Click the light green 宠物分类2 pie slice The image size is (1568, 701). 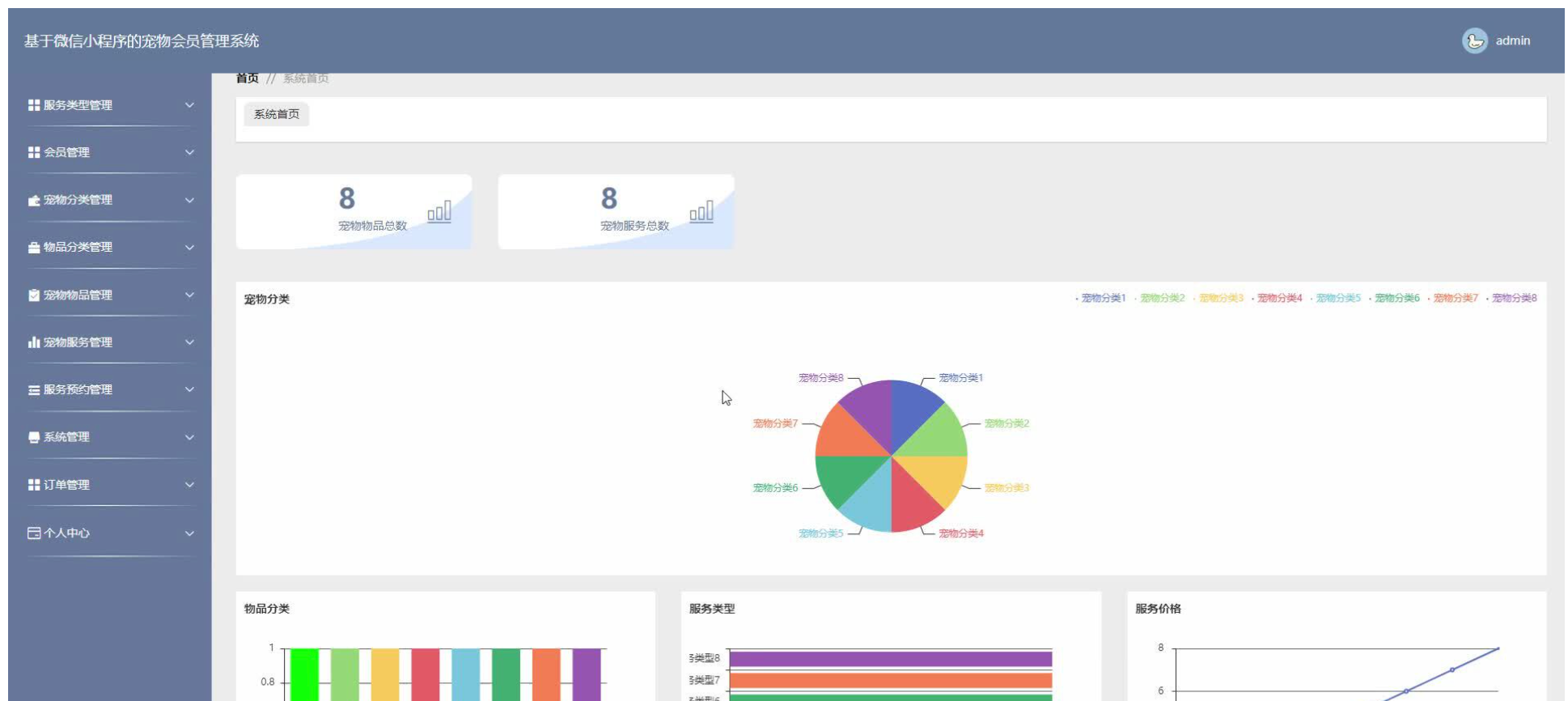(939, 437)
